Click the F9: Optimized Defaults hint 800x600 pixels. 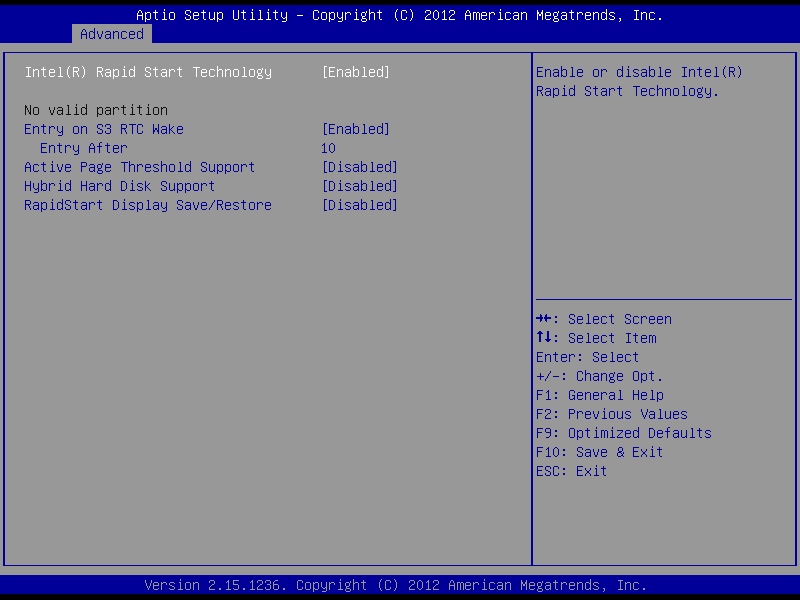[624, 433]
